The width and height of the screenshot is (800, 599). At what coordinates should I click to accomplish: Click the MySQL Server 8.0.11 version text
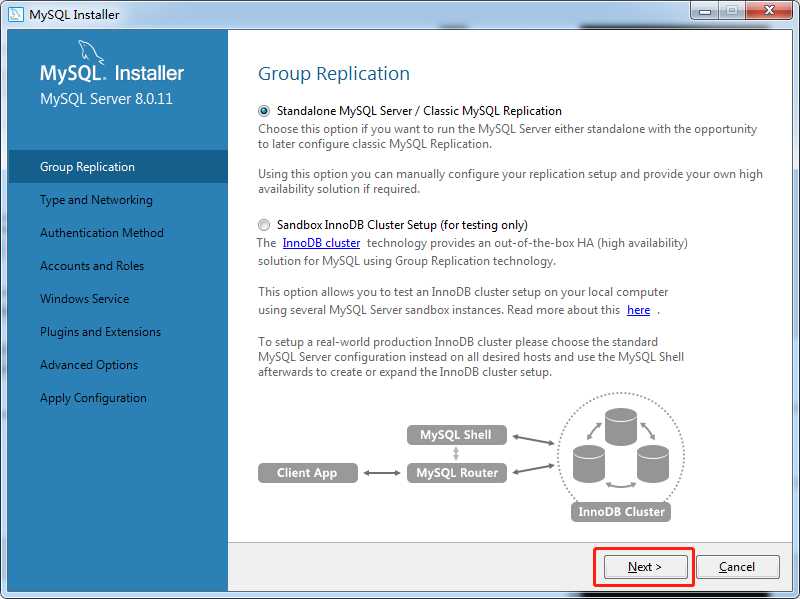tap(107, 98)
